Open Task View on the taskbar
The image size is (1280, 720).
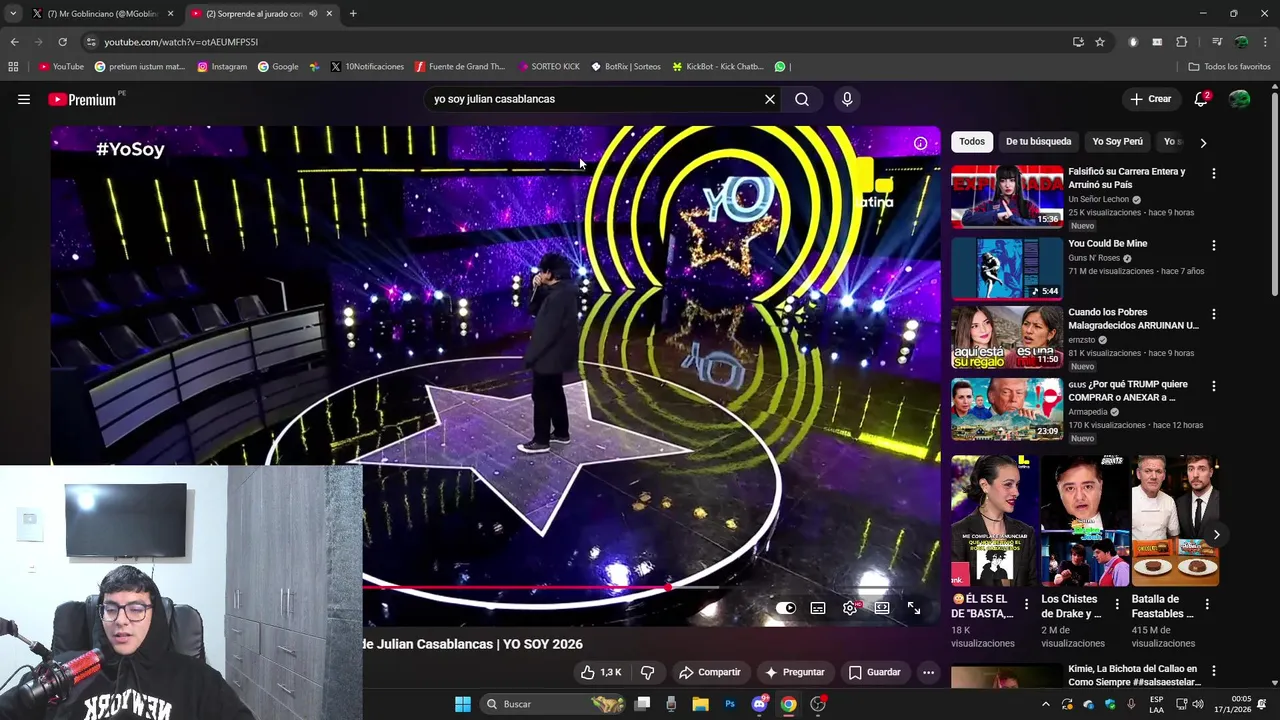[x=643, y=704]
